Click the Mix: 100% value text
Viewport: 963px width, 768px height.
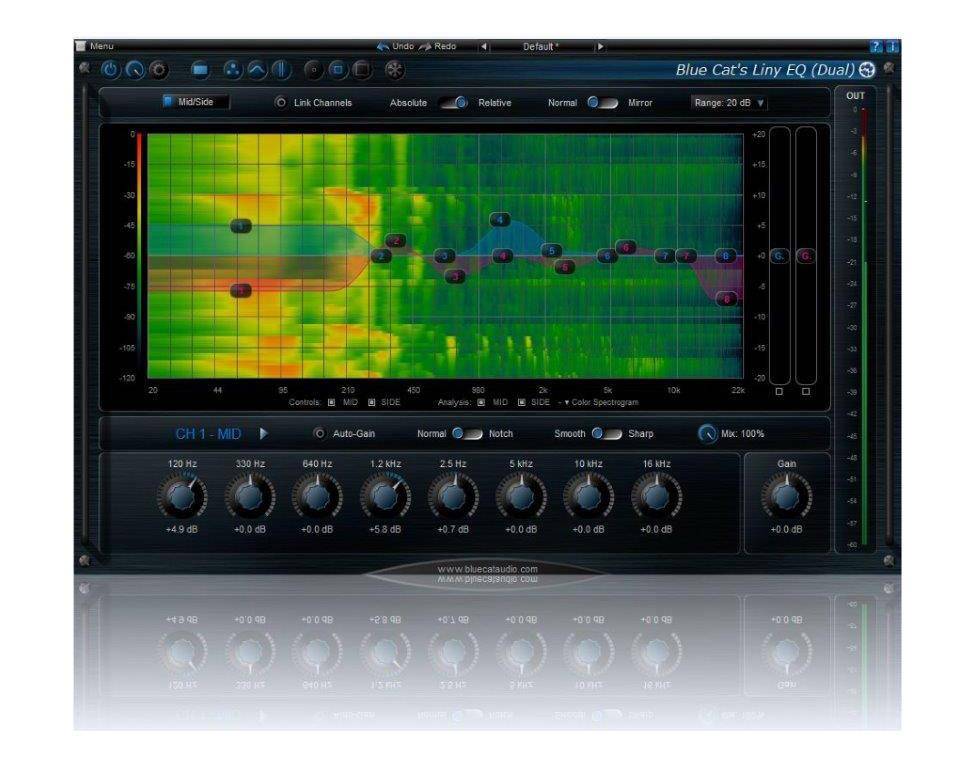[743, 434]
